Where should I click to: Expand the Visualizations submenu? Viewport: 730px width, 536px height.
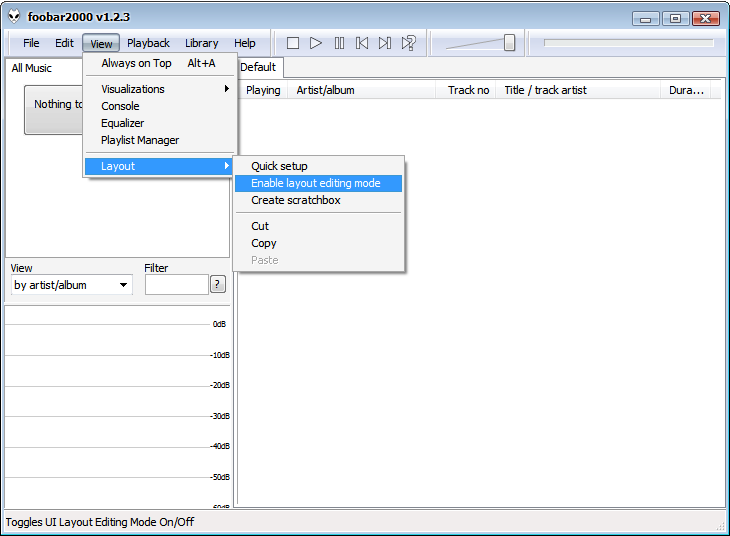[159, 89]
